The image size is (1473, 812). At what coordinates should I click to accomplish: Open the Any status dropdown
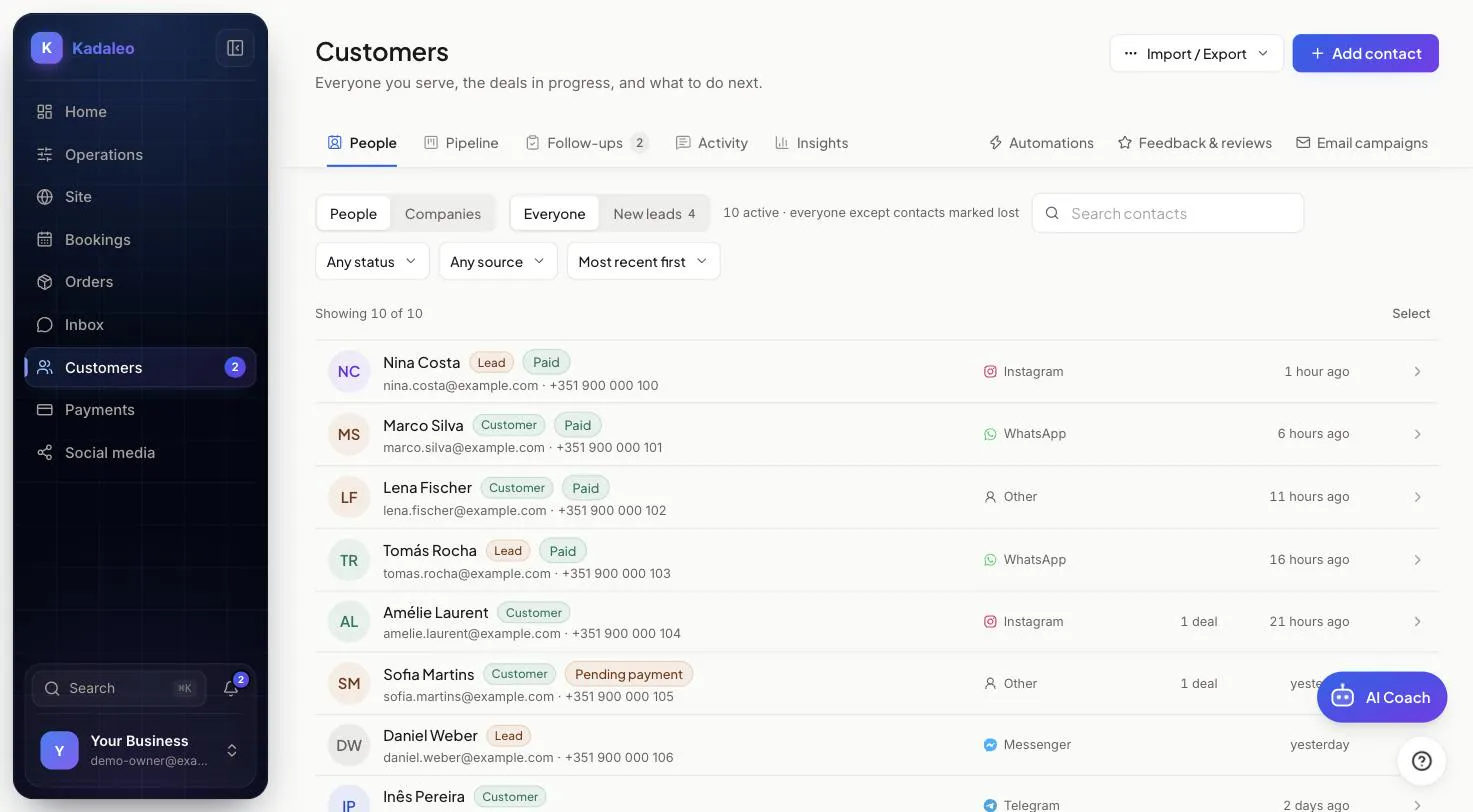click(372, 262)
